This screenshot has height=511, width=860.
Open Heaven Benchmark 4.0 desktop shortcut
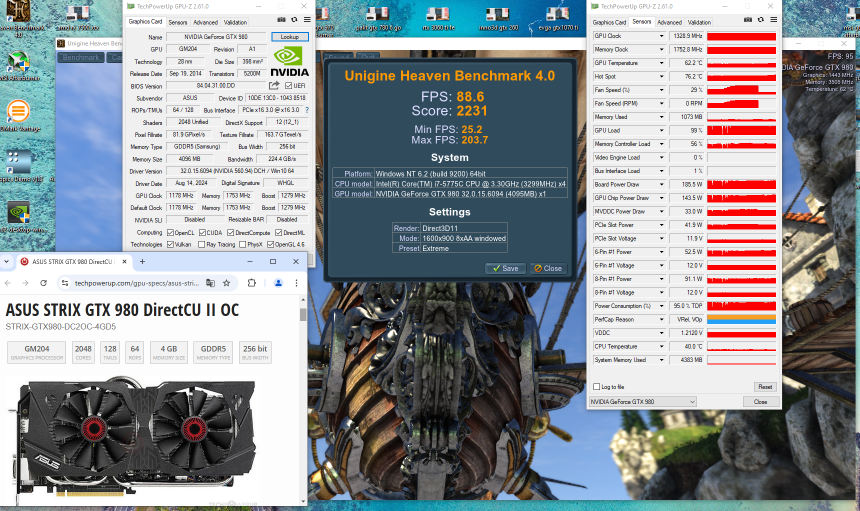(18, 16)
